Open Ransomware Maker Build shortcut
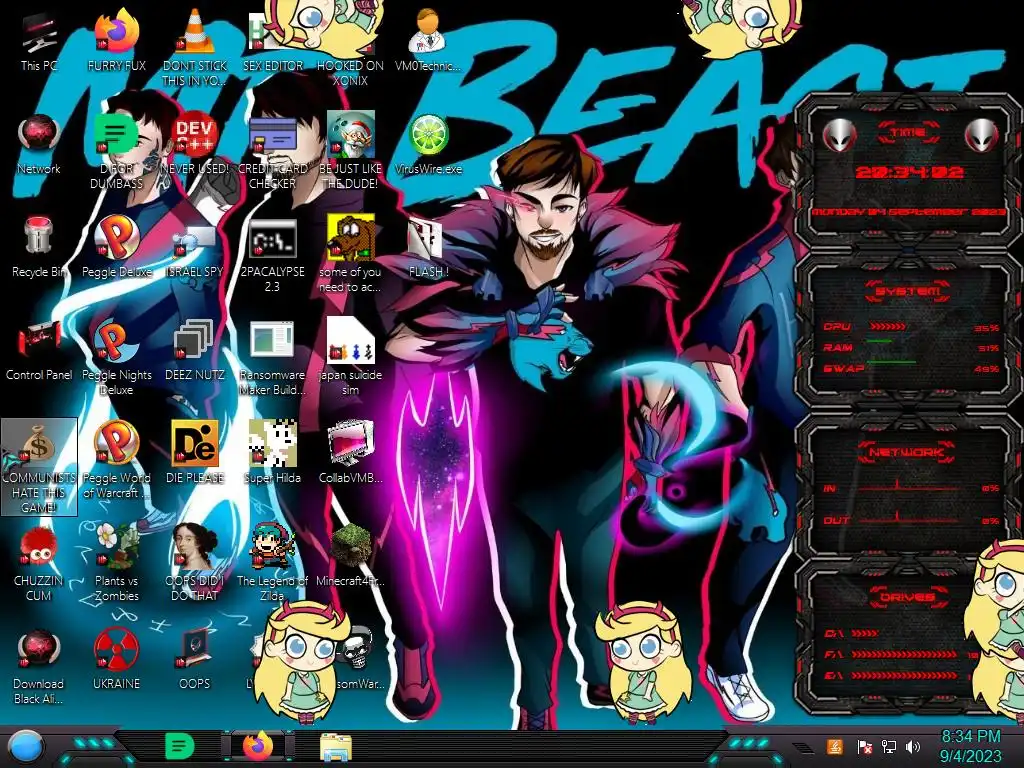 tap(272, 357)
